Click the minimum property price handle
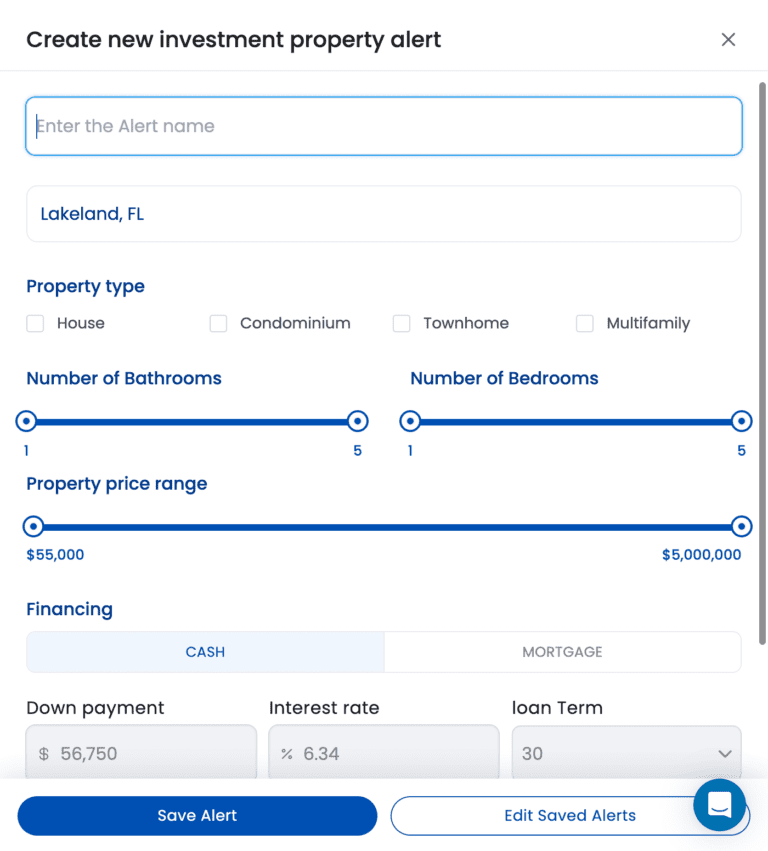 click(34, 526)
